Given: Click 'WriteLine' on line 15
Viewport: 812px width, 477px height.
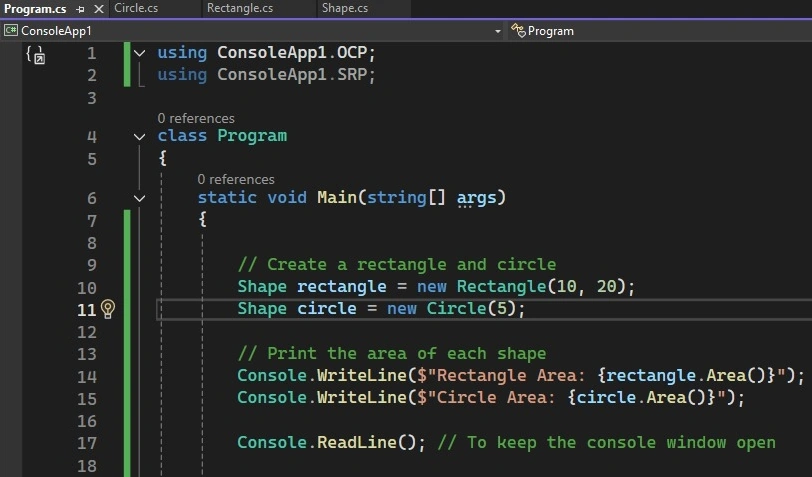Looking at the screenshot, I should (361, 398).
